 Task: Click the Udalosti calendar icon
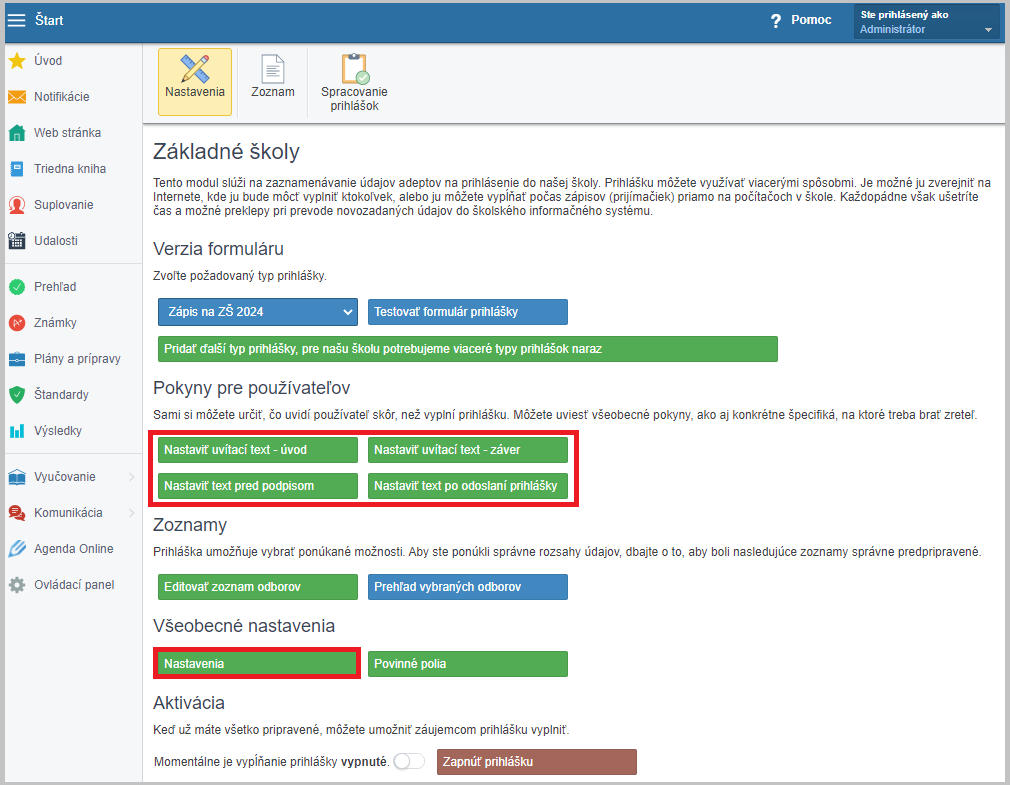point(17,241)
